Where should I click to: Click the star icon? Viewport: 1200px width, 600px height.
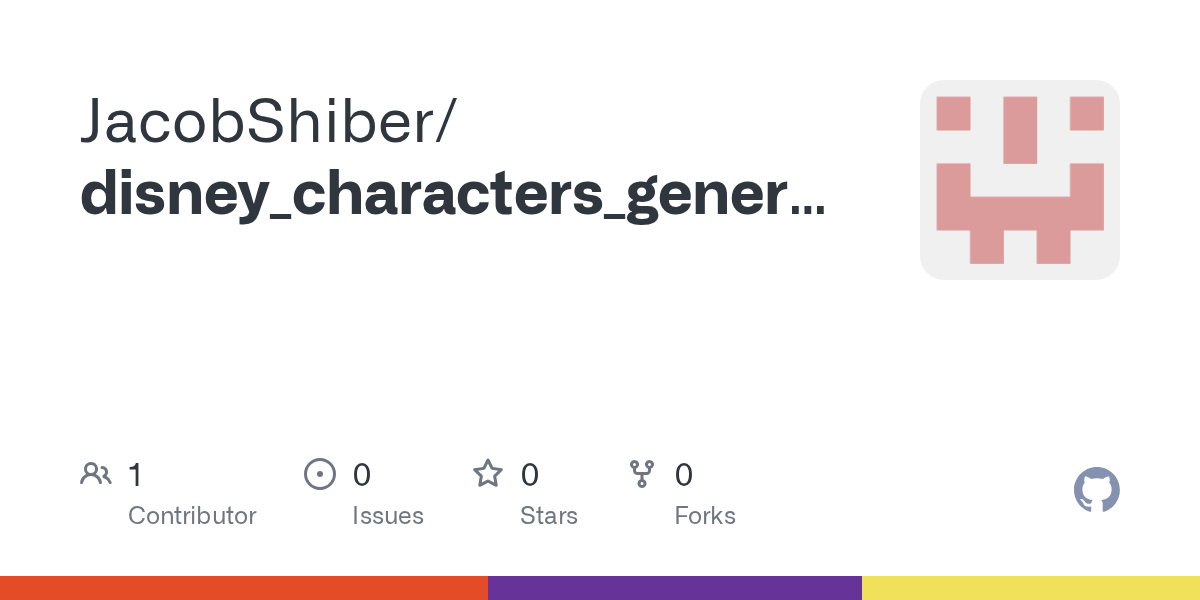point(488,473)
